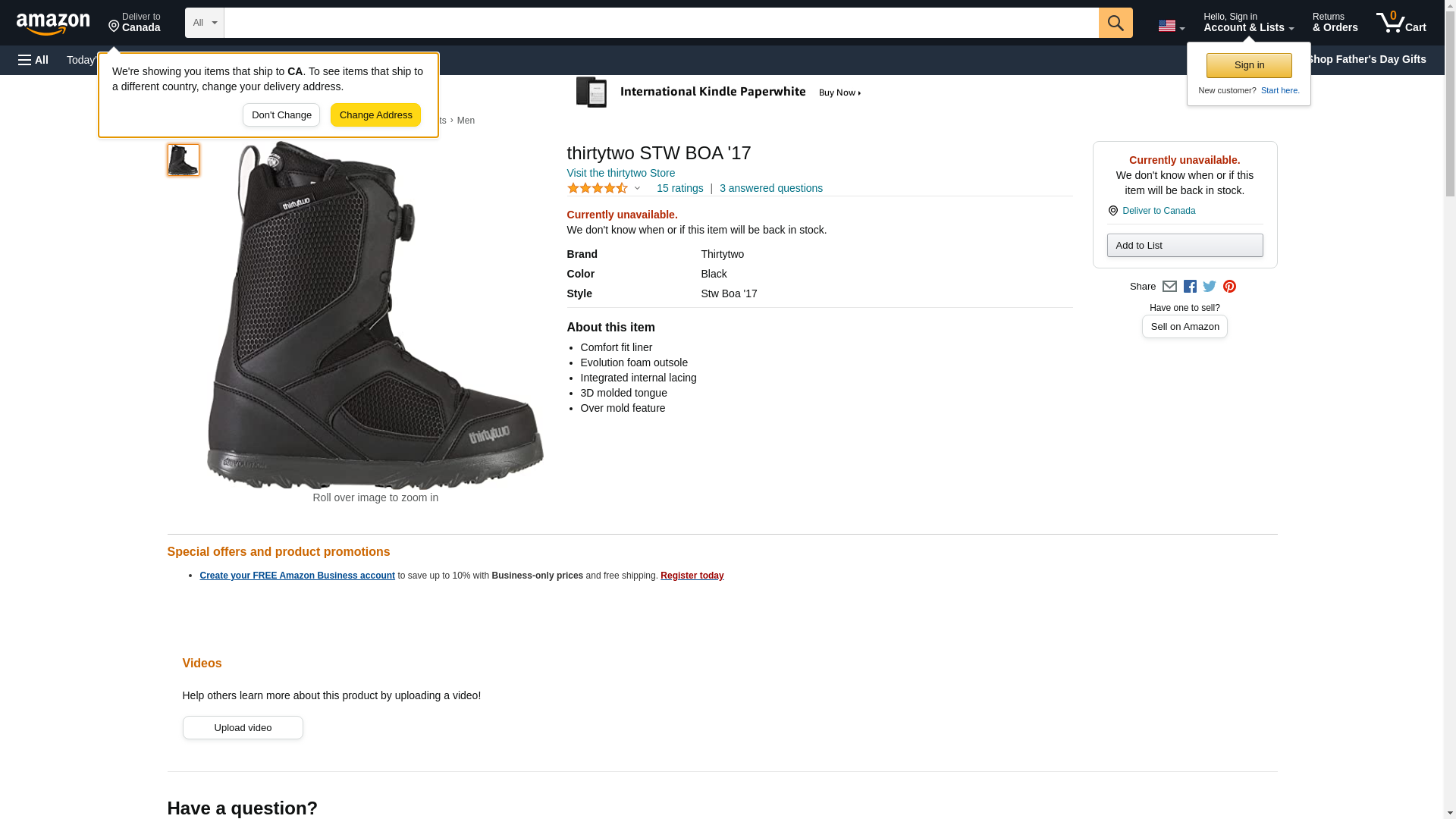Visit the thirtytwo Store link
The height and width of the screenshot is (819, 1456).
pos(621,173)
